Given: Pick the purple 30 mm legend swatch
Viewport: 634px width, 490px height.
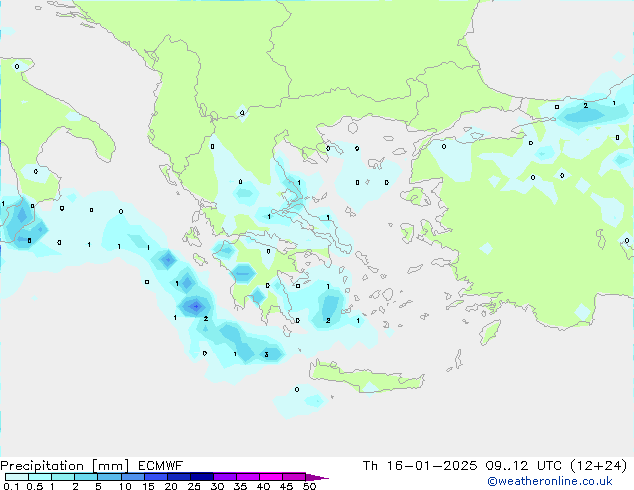Looking at the screenshot, I should click(x=225, y=476).
